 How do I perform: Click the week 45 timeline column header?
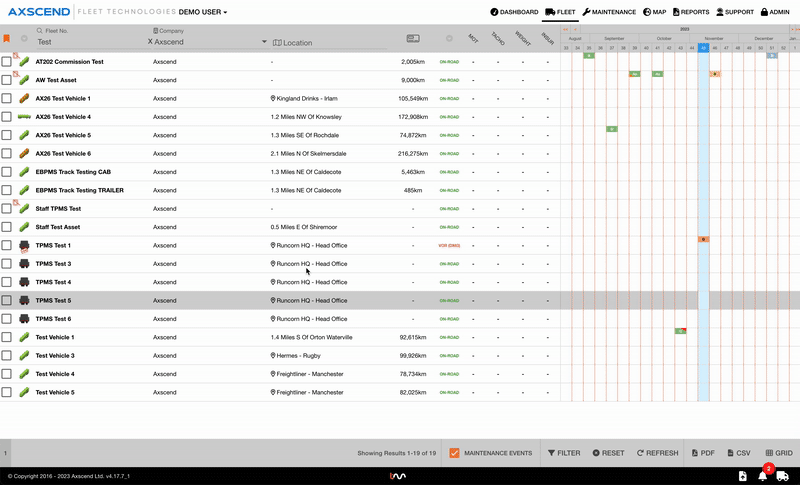coord(703,47)
